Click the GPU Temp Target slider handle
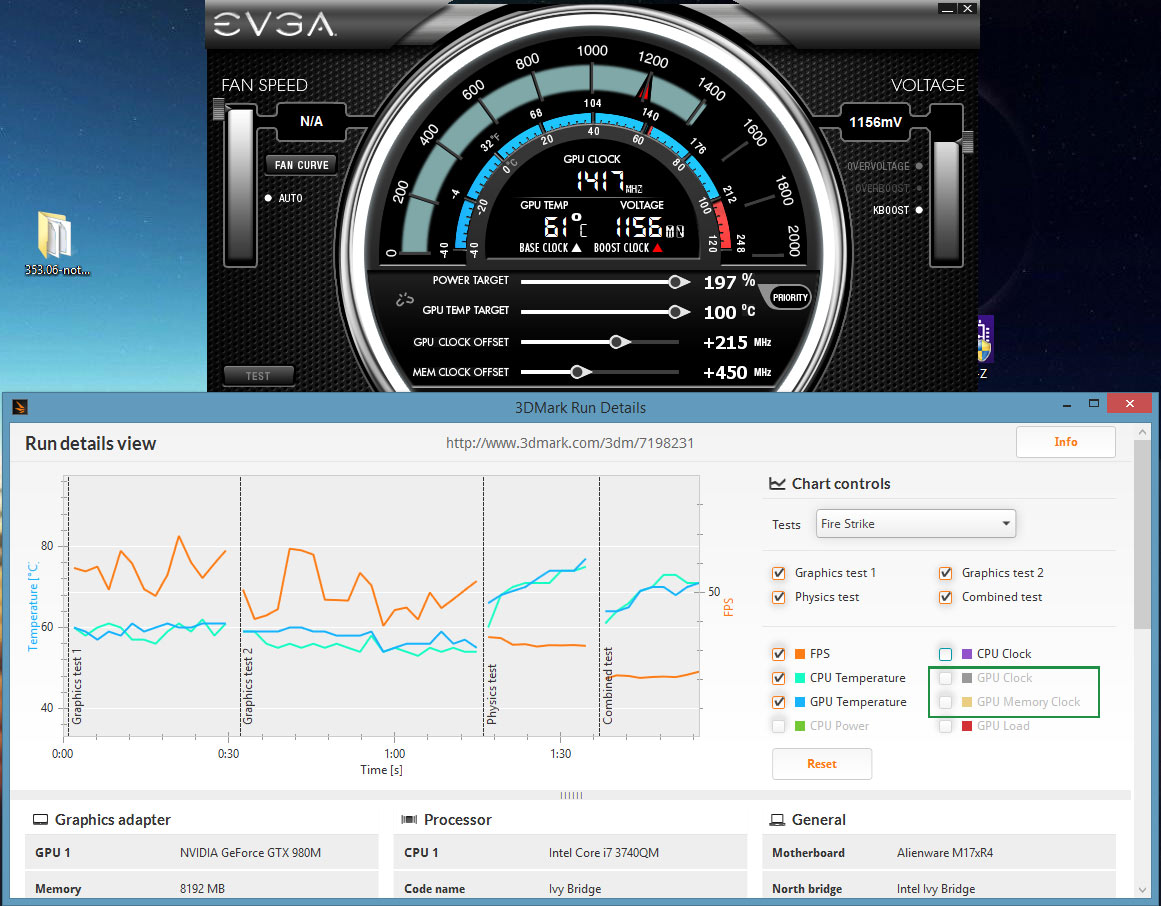This screenshot has width=1161, height=906. point(677,312)
